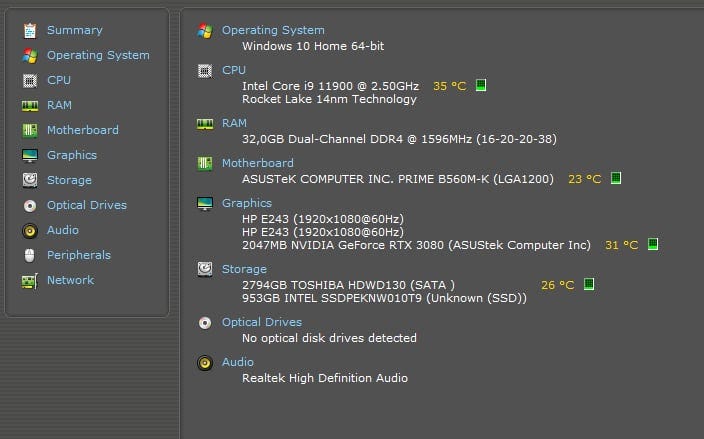Click the ASUSTeK PRIME B560M-K motherboard line
The image size is (704, 439).
coord(398,179)
